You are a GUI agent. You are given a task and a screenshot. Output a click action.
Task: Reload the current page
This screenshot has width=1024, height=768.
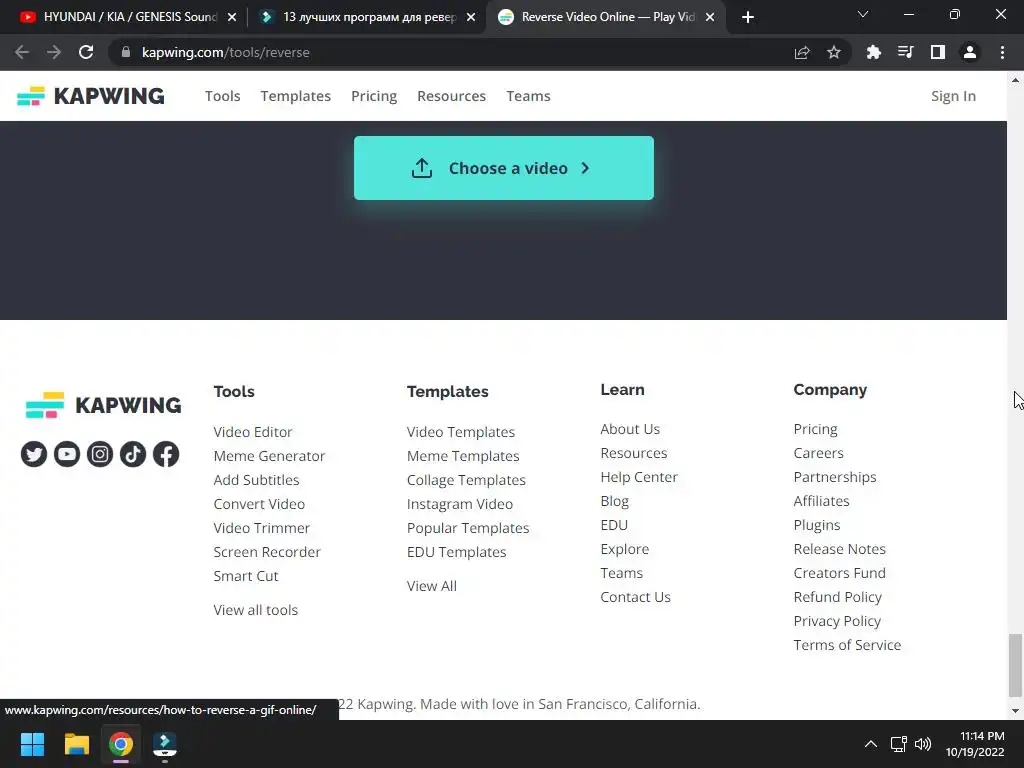(x=86, y=52)
